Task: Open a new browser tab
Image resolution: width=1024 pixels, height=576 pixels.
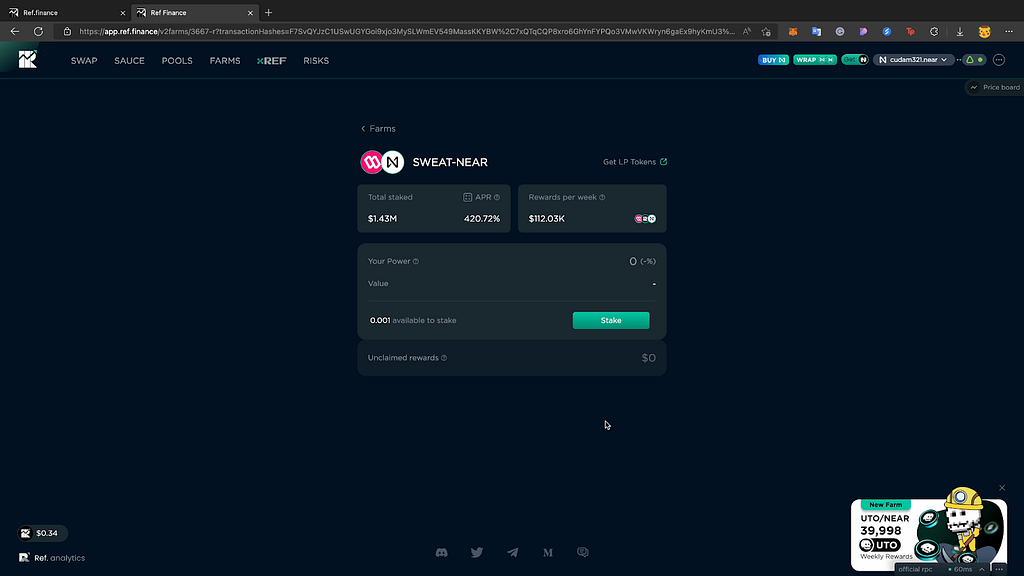Action: 268,12
